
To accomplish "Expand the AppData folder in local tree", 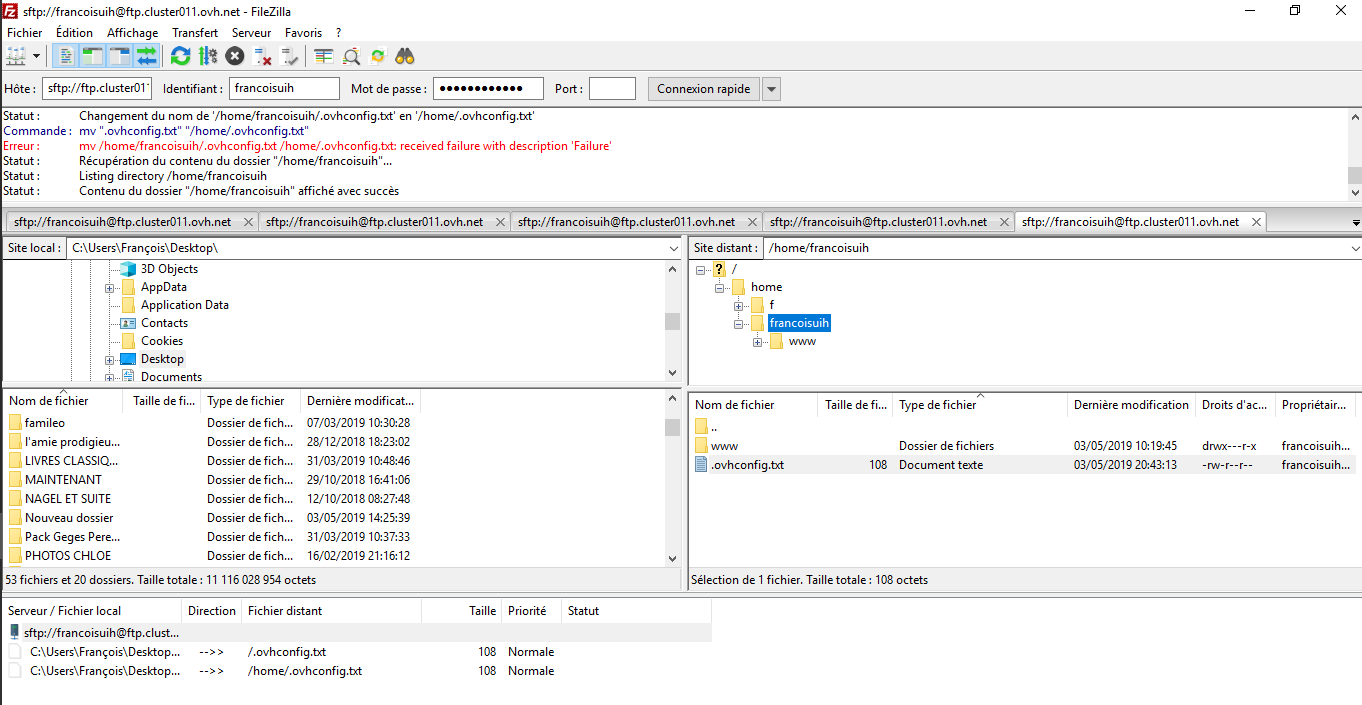I will [109, 288].
